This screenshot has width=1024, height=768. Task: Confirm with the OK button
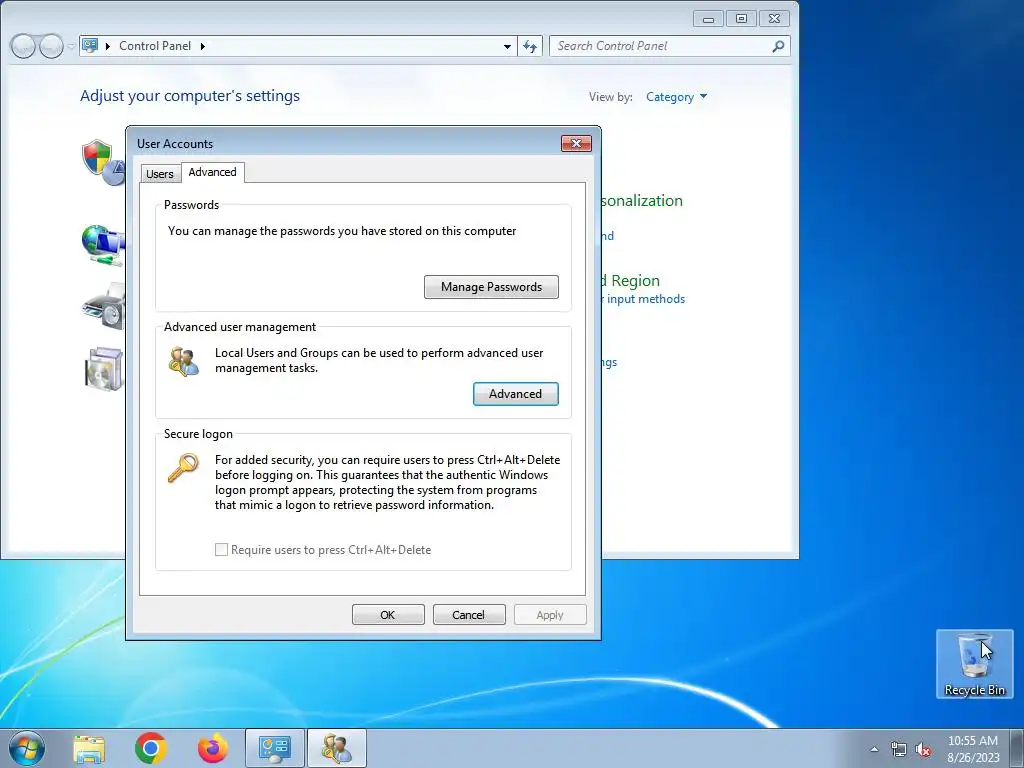[x=388, y=615]
